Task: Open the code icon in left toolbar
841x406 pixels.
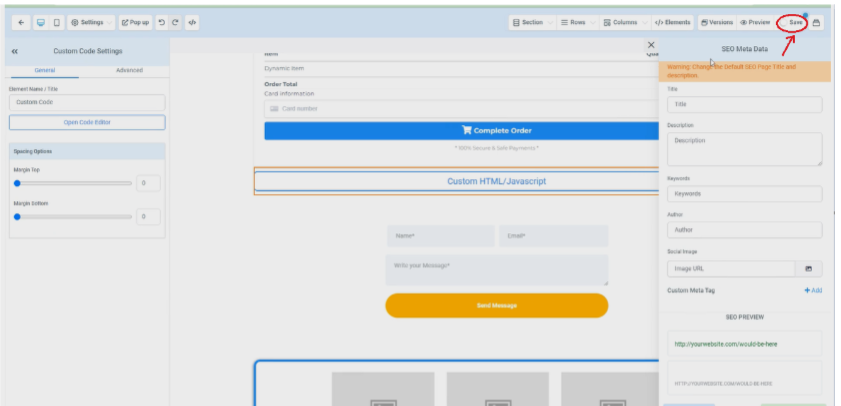Action: click(192, 22)
